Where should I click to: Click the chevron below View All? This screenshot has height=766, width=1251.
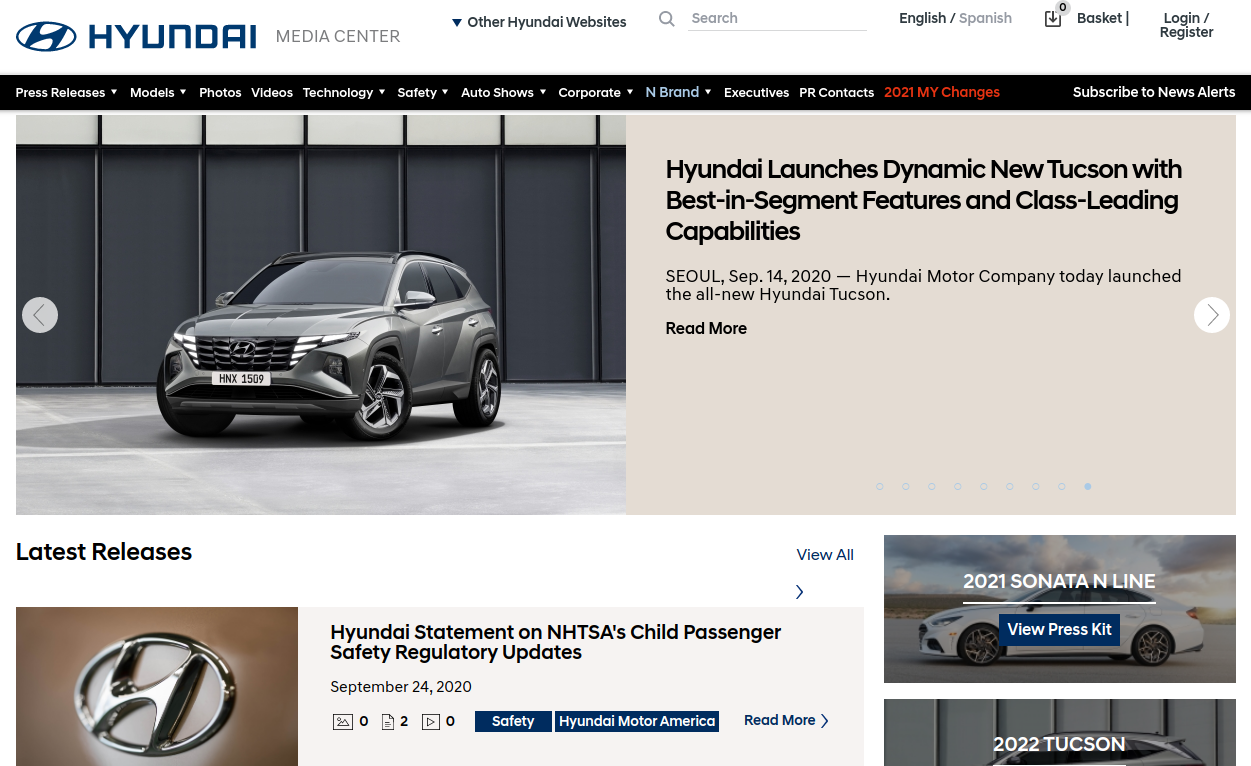click(x=799, y=592)
